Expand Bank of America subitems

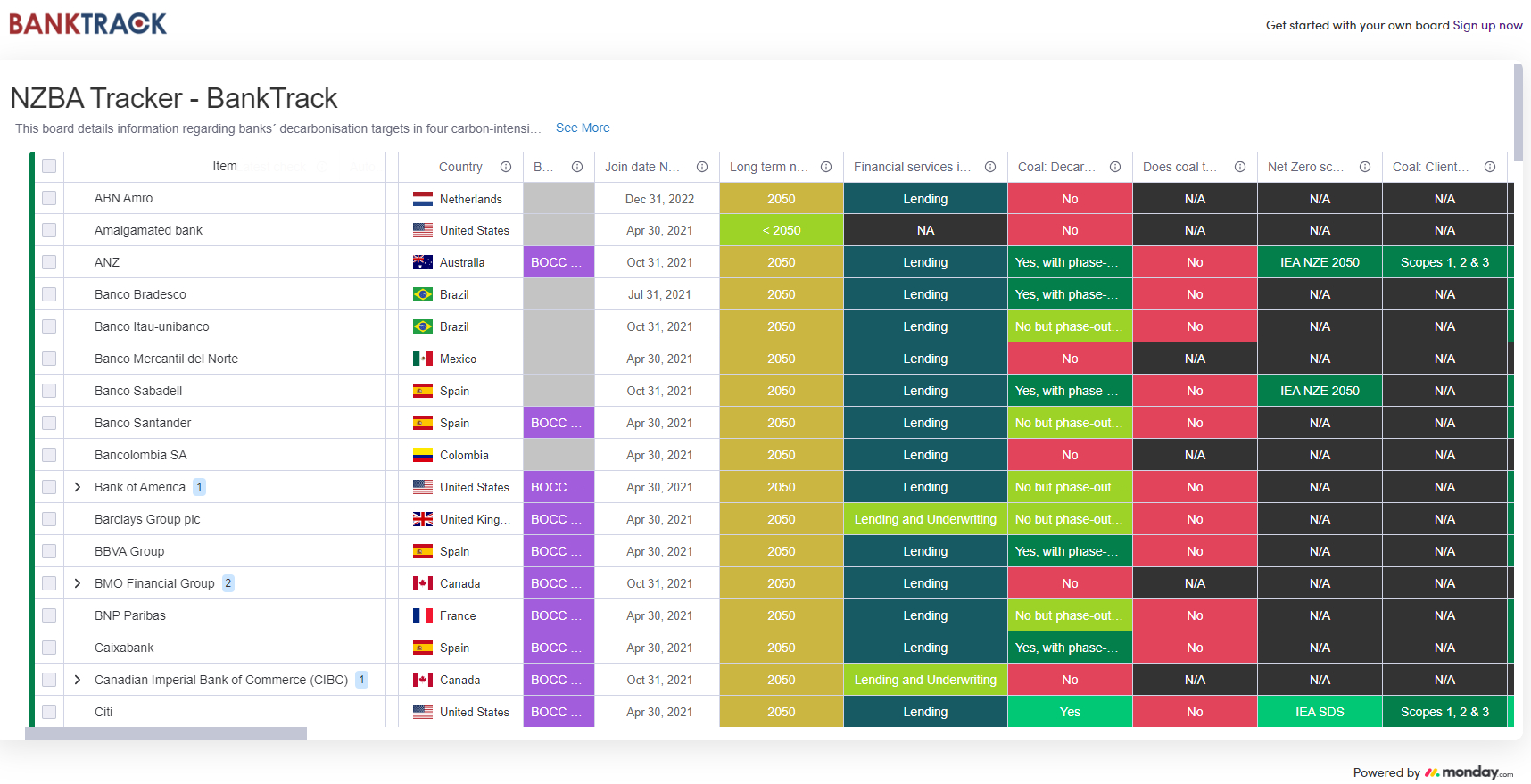click(x=78, y=487)
